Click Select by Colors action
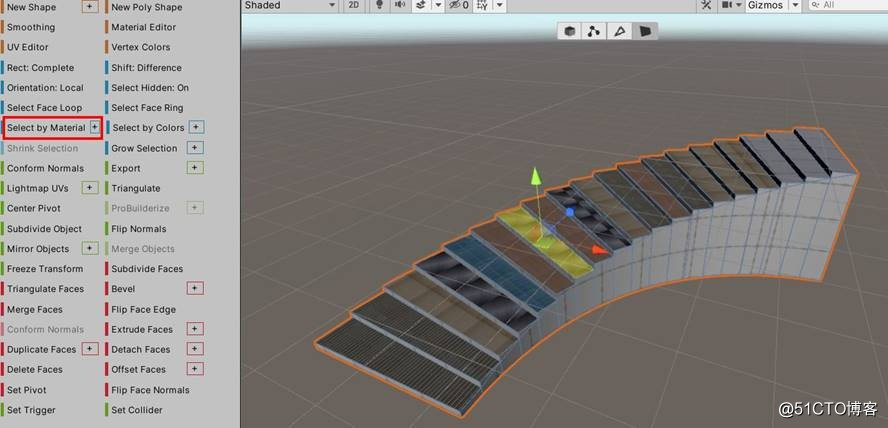The image size is (888, 428). (148, 128)
